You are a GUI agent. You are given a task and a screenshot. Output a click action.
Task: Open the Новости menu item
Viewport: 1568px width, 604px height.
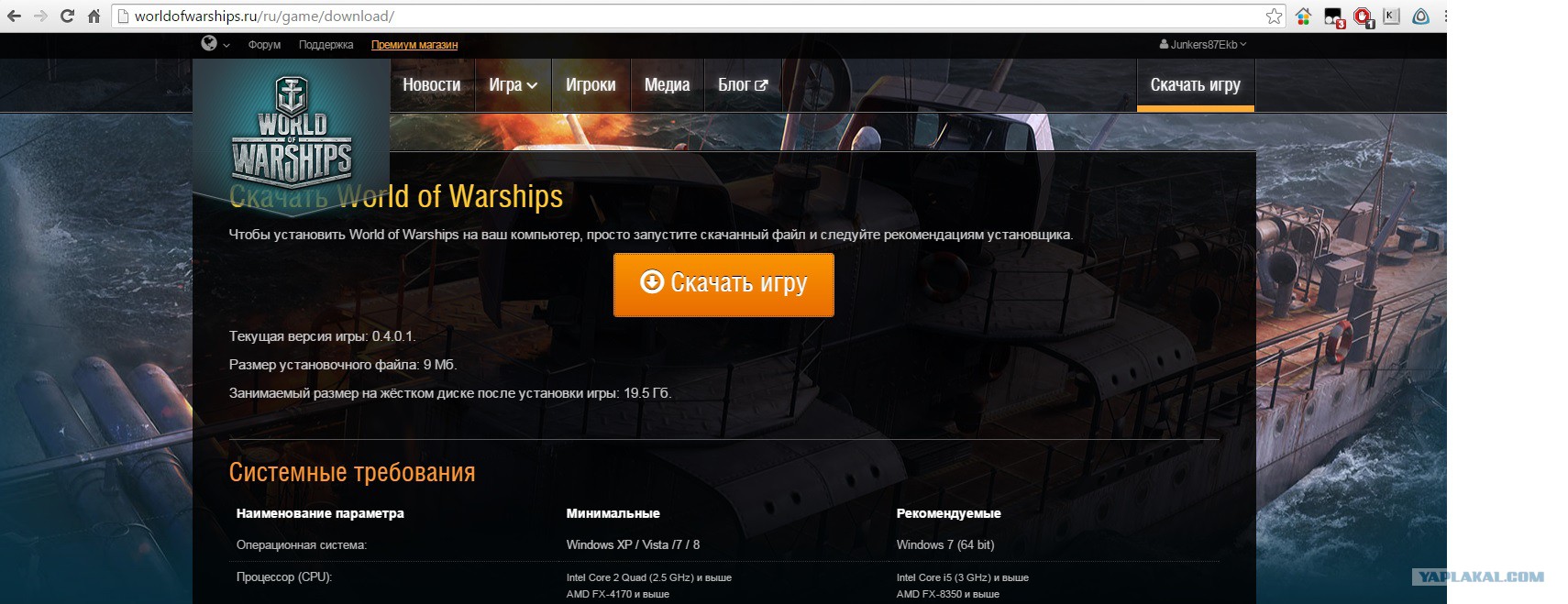[432, 85]
